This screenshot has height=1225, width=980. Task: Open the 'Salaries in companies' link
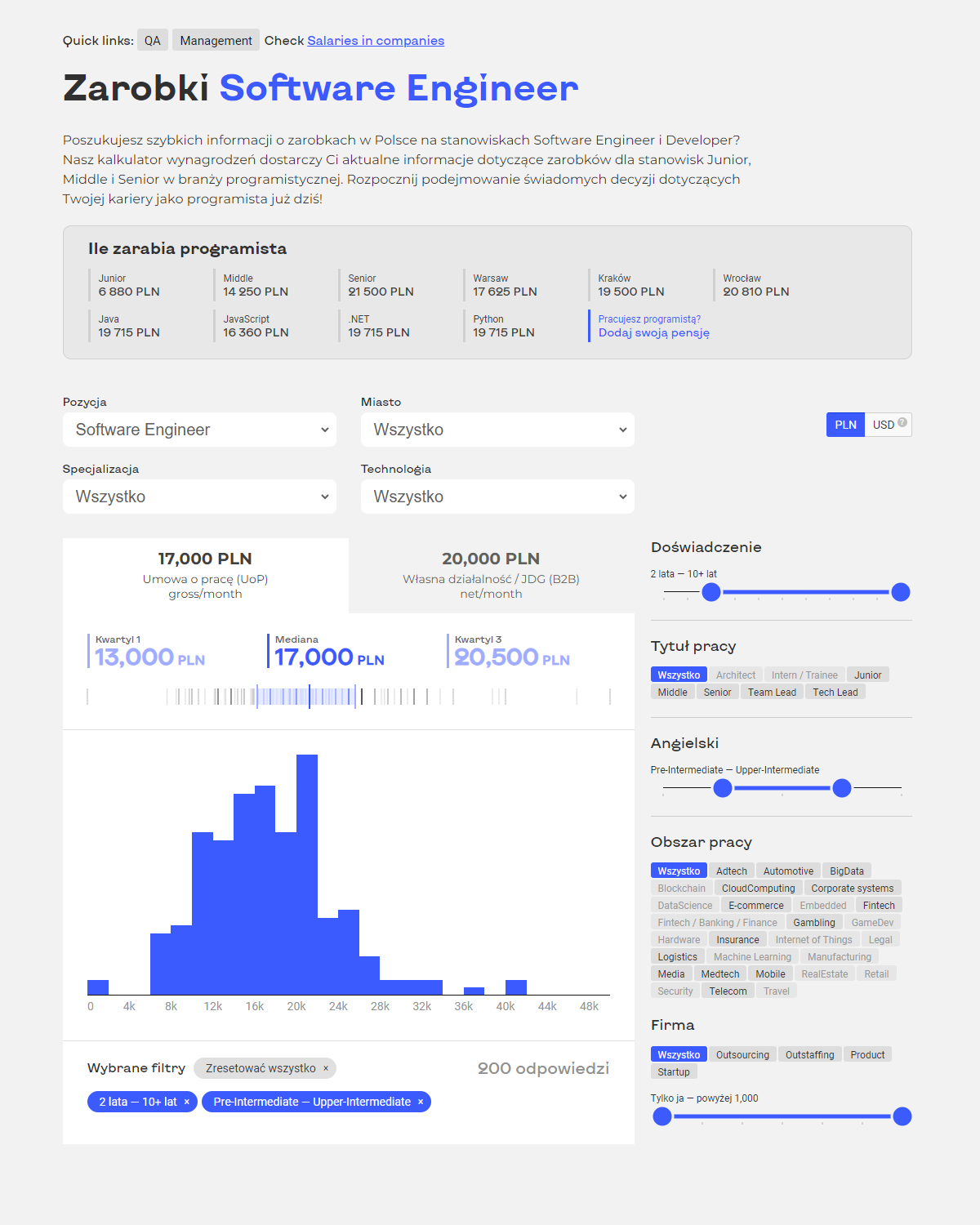point(376,40)
